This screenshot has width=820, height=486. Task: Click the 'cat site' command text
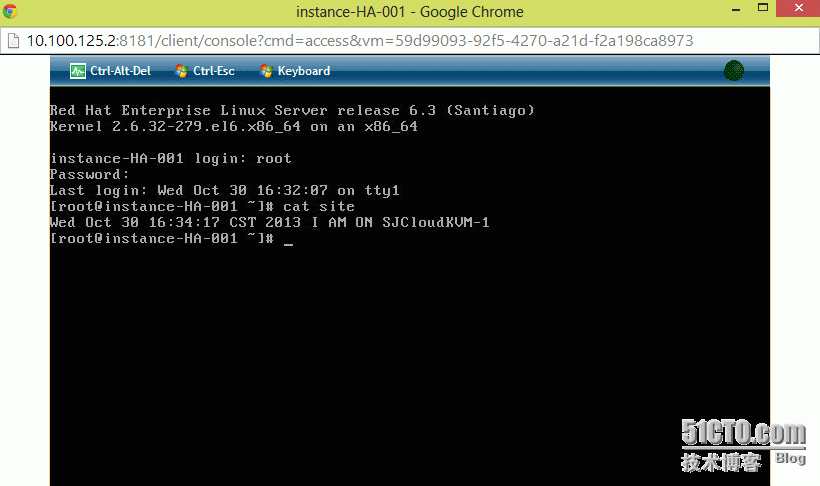point(319,207)
